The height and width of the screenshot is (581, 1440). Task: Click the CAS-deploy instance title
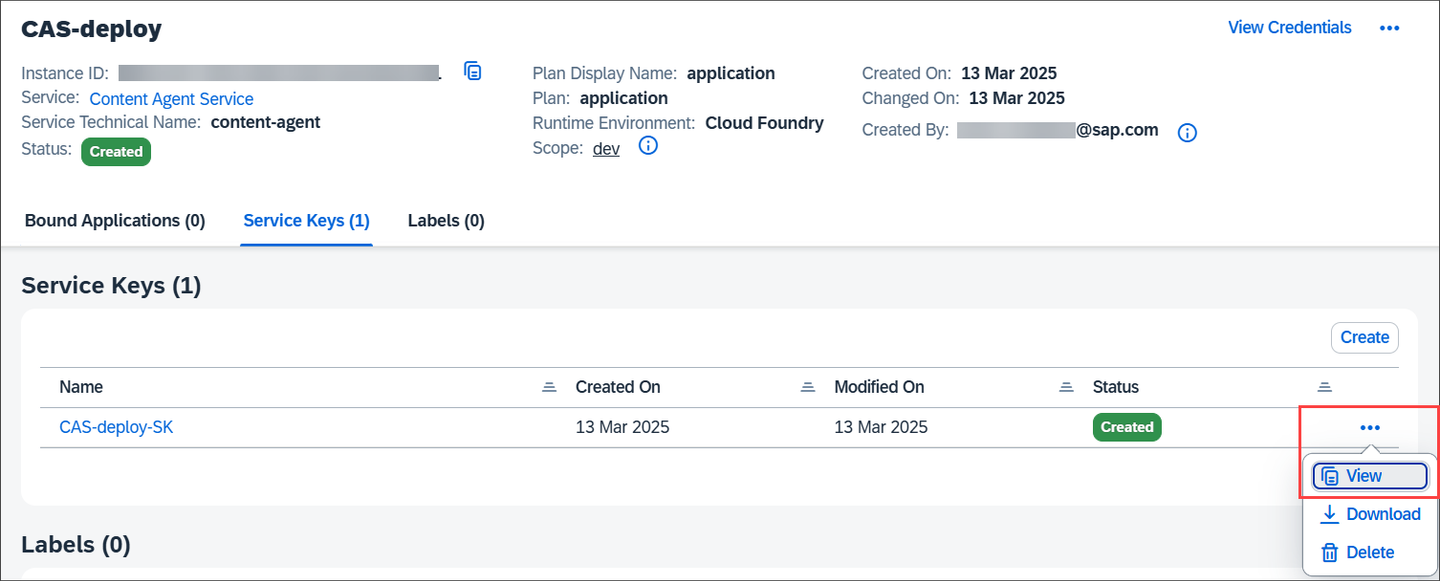91,29
